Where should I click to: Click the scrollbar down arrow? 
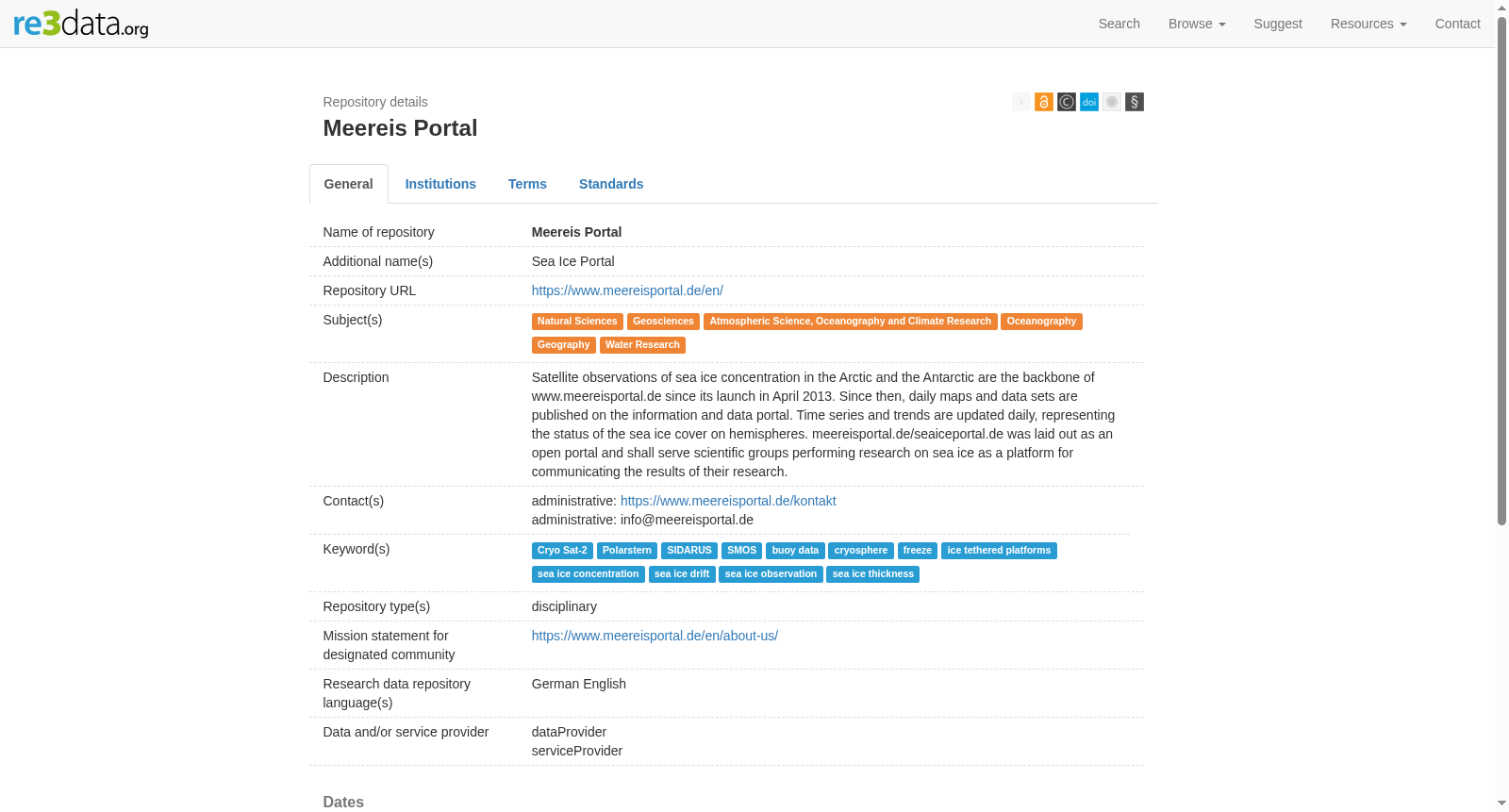tap(1501, 804)
